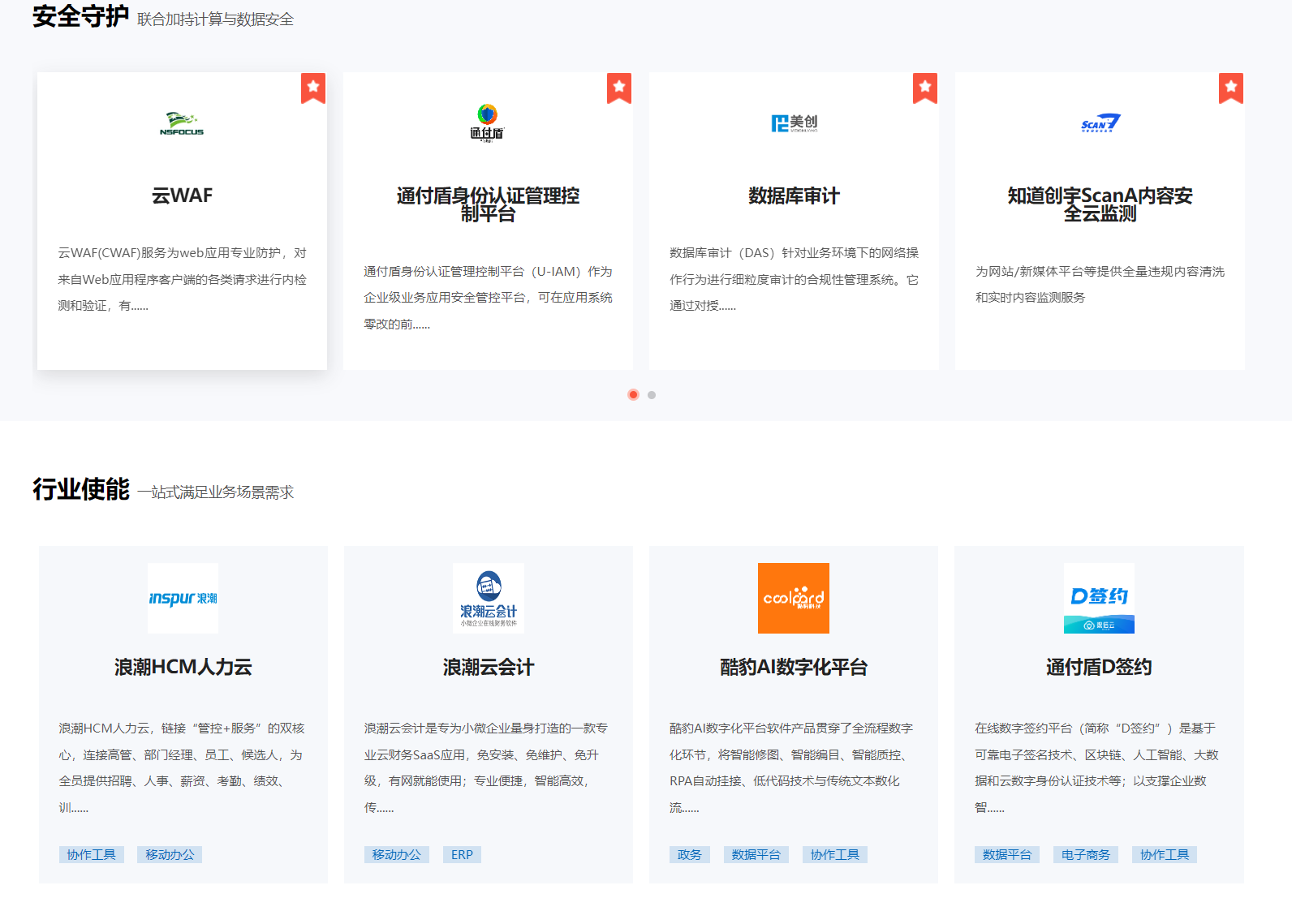Viewport: 1292px width, 924px height.
Task: Click the 政务 tag on 酷豹AI card
Action: tap(689, 854)
